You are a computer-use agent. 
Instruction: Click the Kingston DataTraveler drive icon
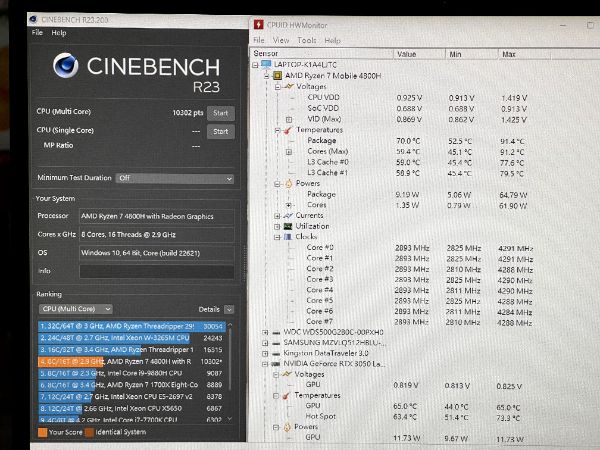tap(276, 354)
